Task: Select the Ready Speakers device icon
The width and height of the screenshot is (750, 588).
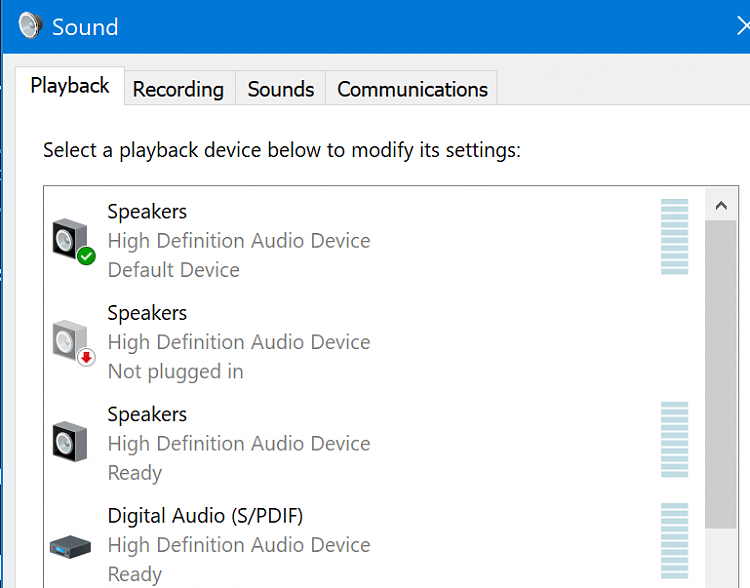Action: (70, 441)
